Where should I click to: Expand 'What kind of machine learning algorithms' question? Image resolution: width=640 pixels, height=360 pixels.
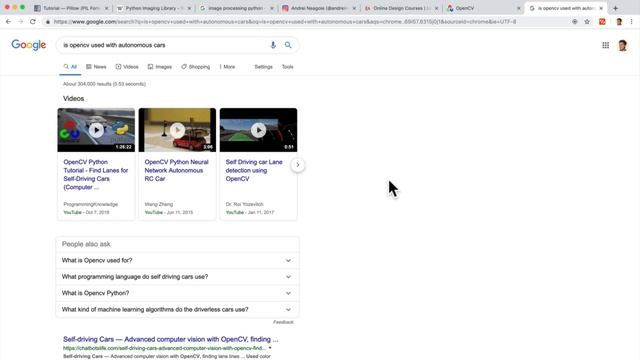click(177, 309)
